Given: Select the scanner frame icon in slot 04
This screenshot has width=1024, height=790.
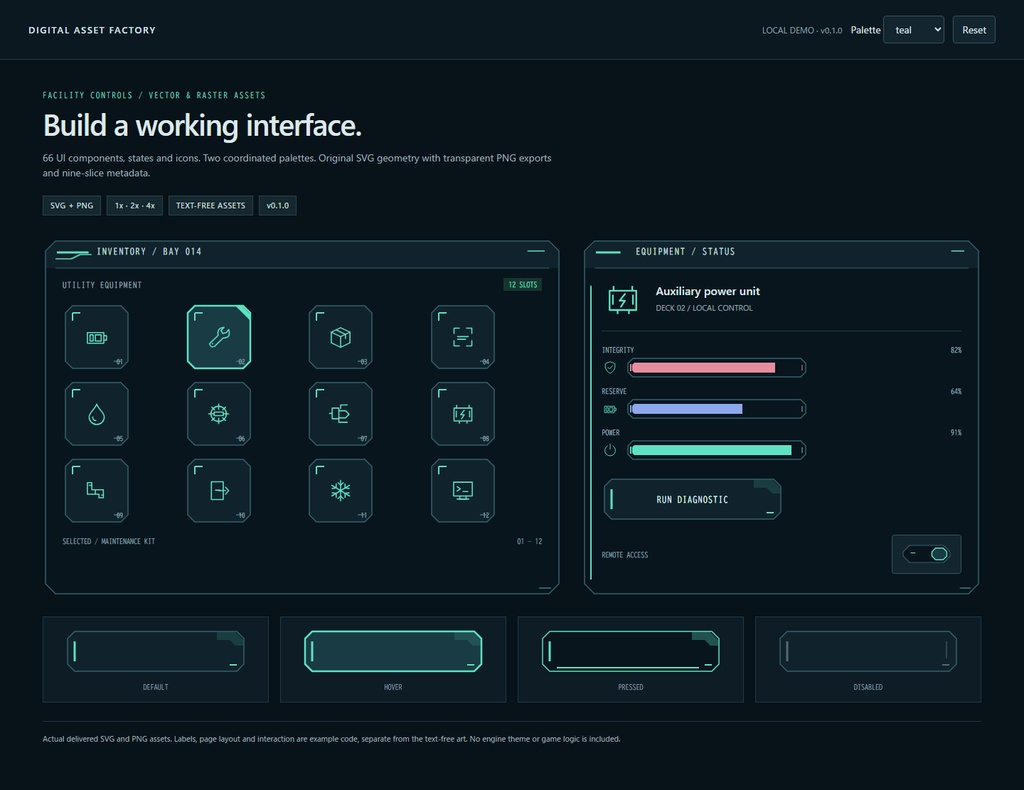Looking at the screenshot, I should (x=462, y=337).
